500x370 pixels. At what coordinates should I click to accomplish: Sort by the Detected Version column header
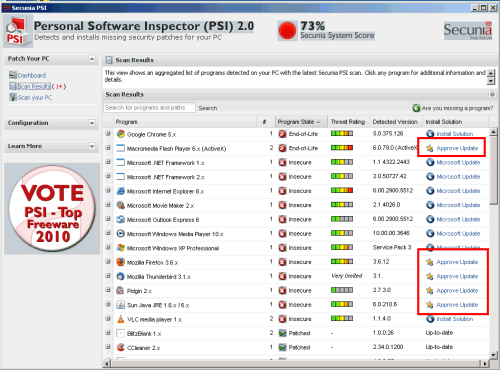tap(396, 122)
